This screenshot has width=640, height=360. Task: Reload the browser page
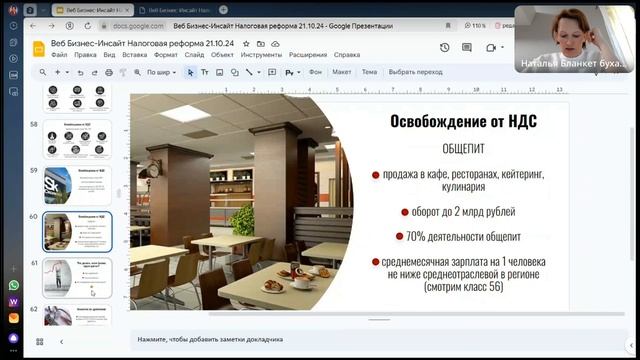pyautogui.click(x=88, y=26)
